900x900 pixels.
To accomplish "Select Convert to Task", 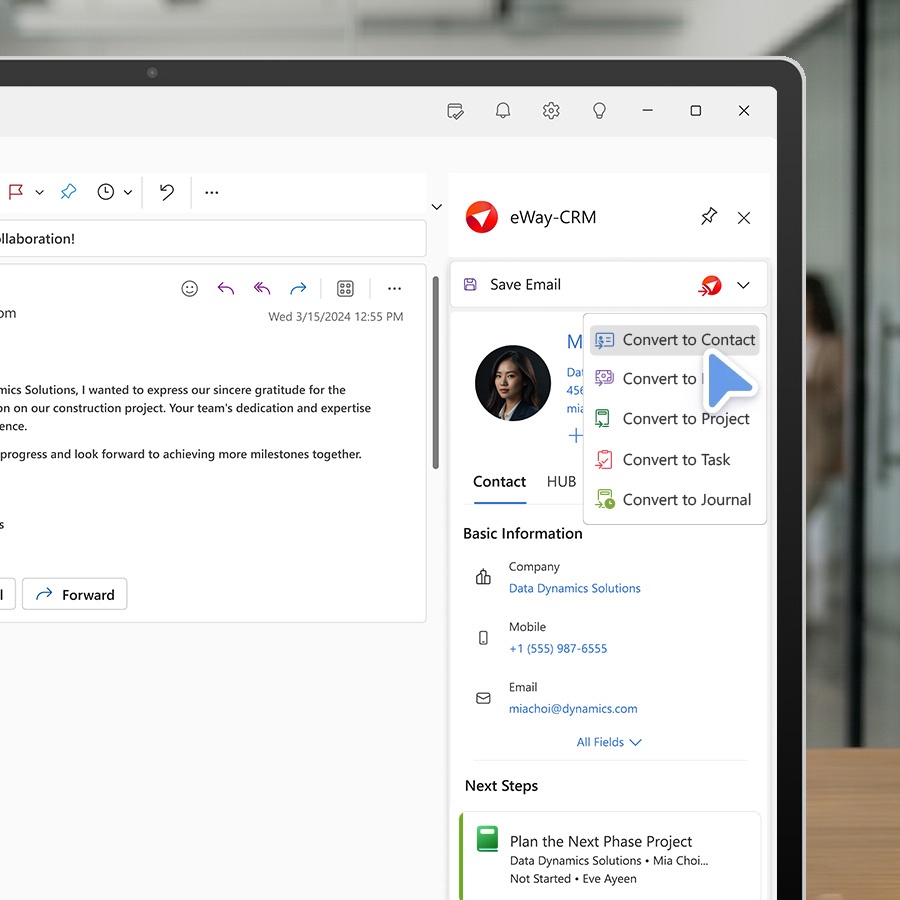I will click(x=674, y=460).
